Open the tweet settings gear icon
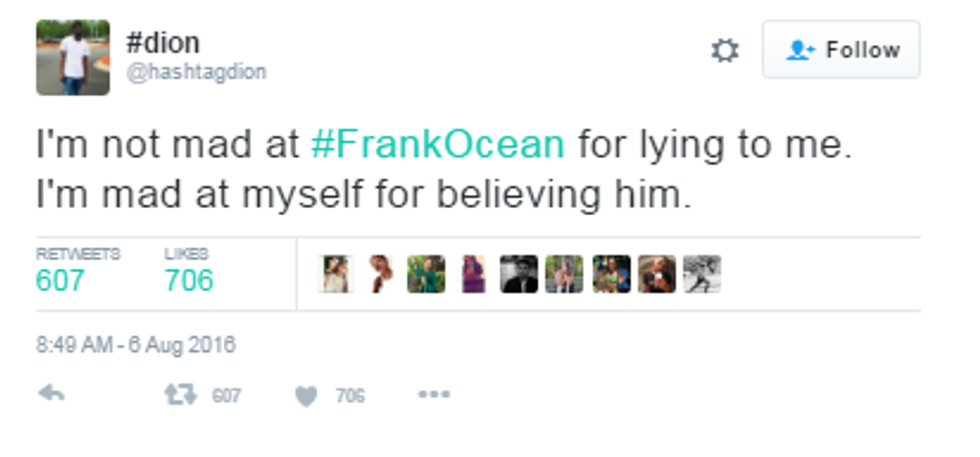Viewport: 980px width, 457px height. (724, 51)
